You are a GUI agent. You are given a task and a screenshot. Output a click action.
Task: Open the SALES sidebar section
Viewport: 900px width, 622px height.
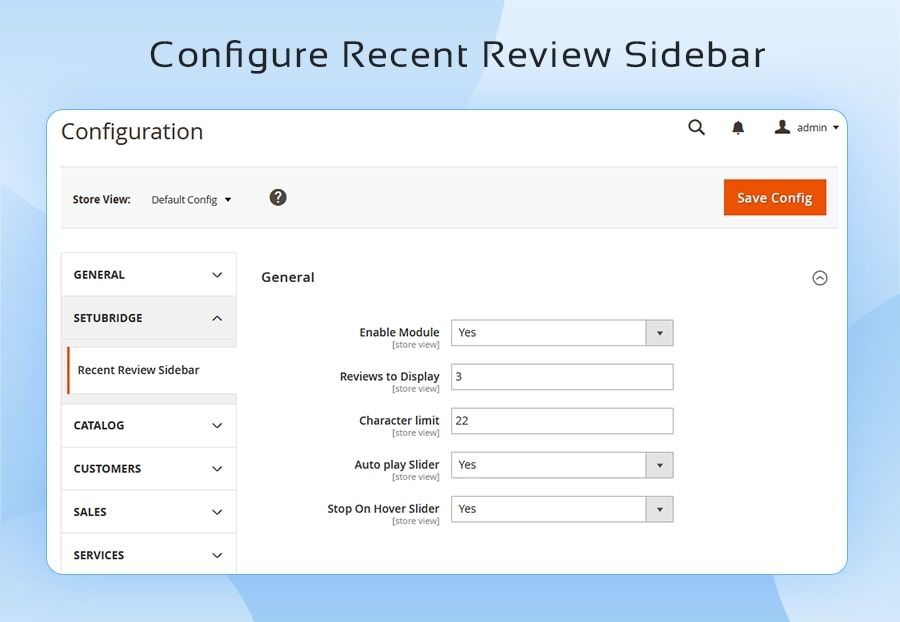coord(148,512)
